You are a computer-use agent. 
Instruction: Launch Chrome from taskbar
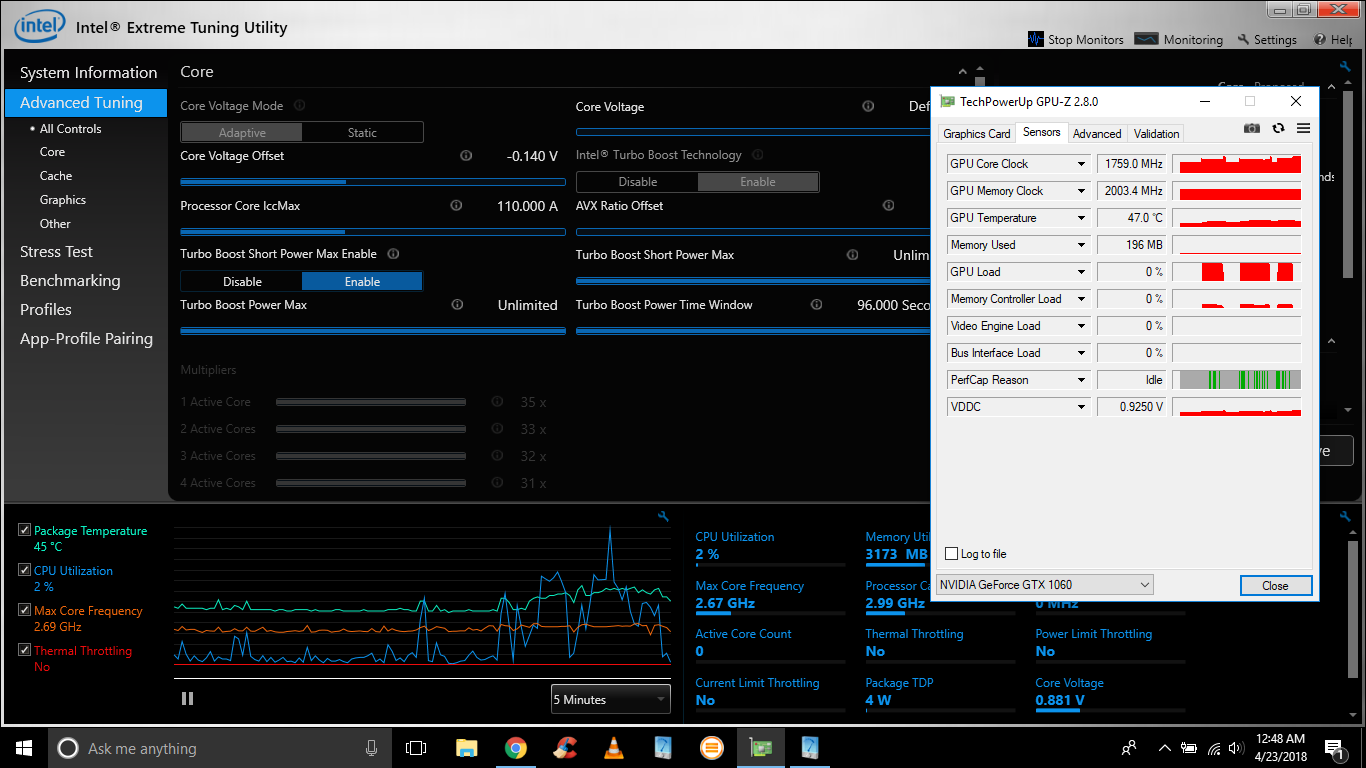(x=515, y=748)
